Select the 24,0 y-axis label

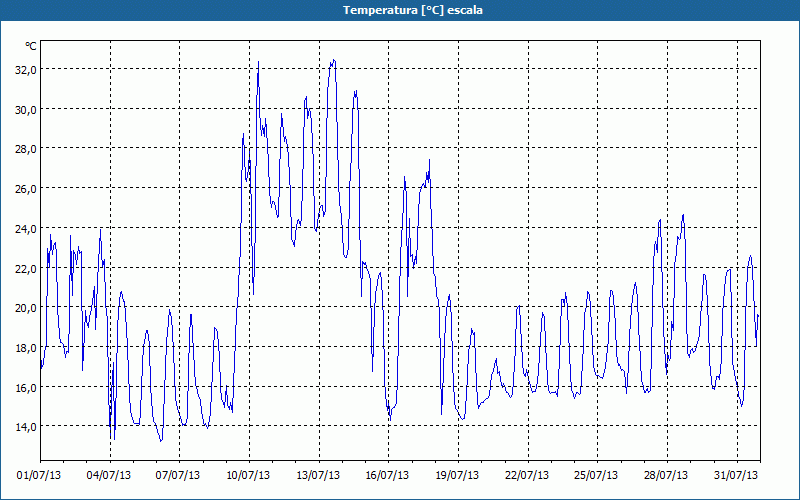(x=26, y=229)
